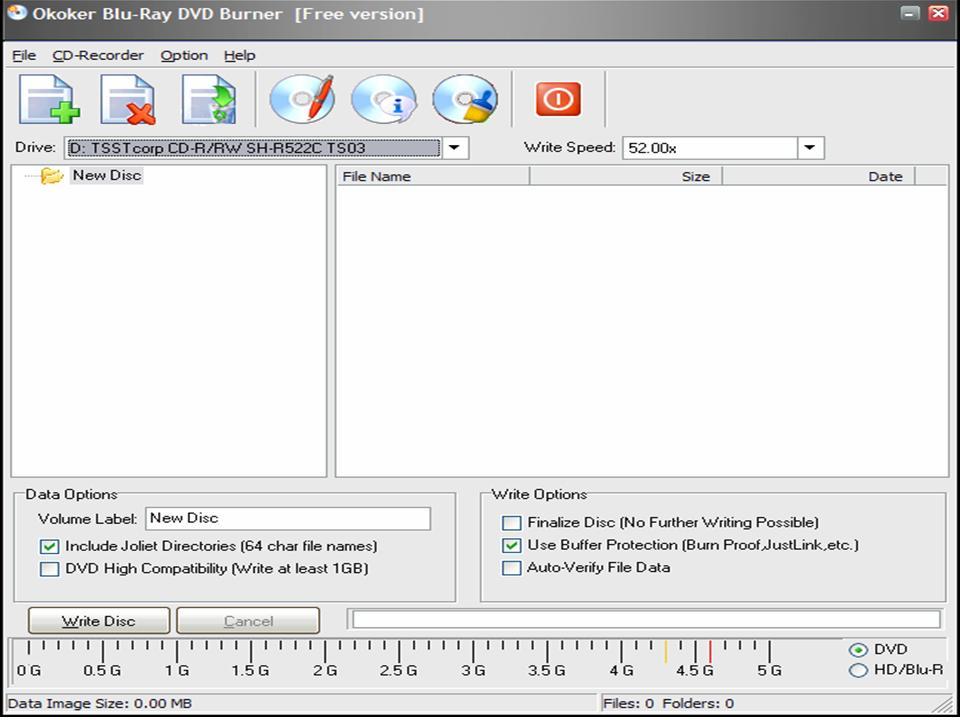Open the Drive selection dropdown
The image size is (960, 720).
(x=455, y=147)
